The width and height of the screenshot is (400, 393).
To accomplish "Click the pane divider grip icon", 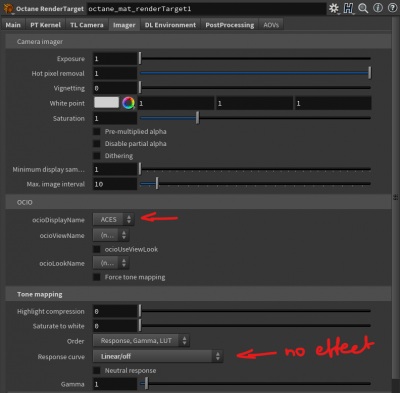I will (396, 197).
